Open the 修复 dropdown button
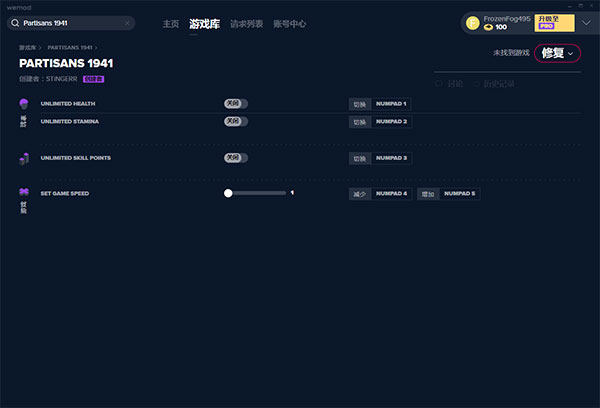 (557, 53)
